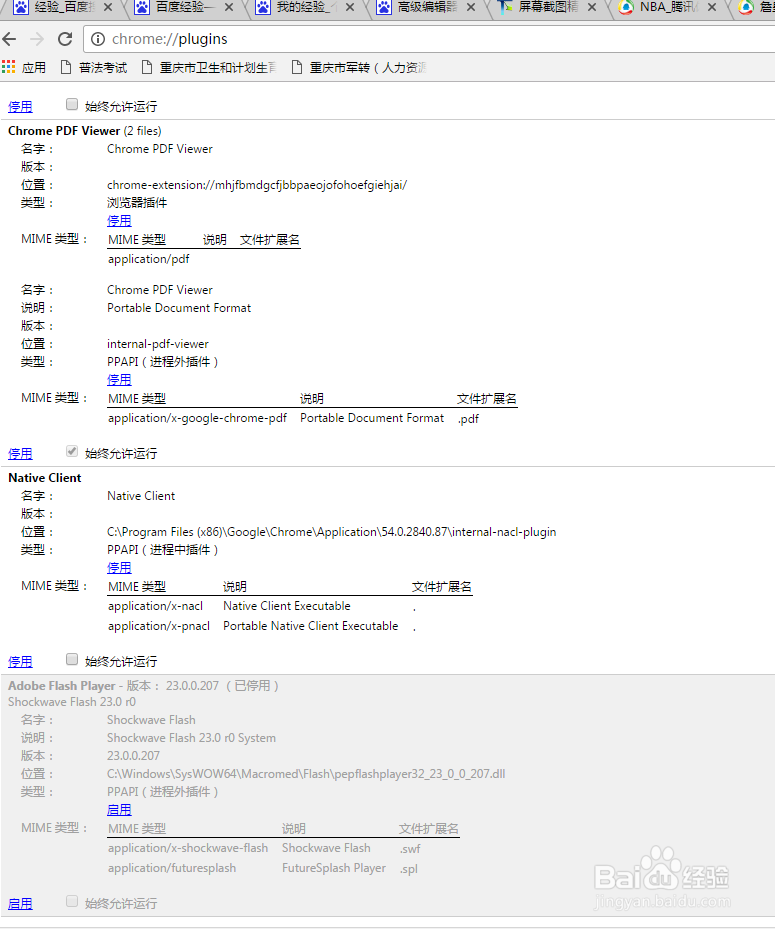Click the application/x-google-chrome-pdf entry

(197, 418)
